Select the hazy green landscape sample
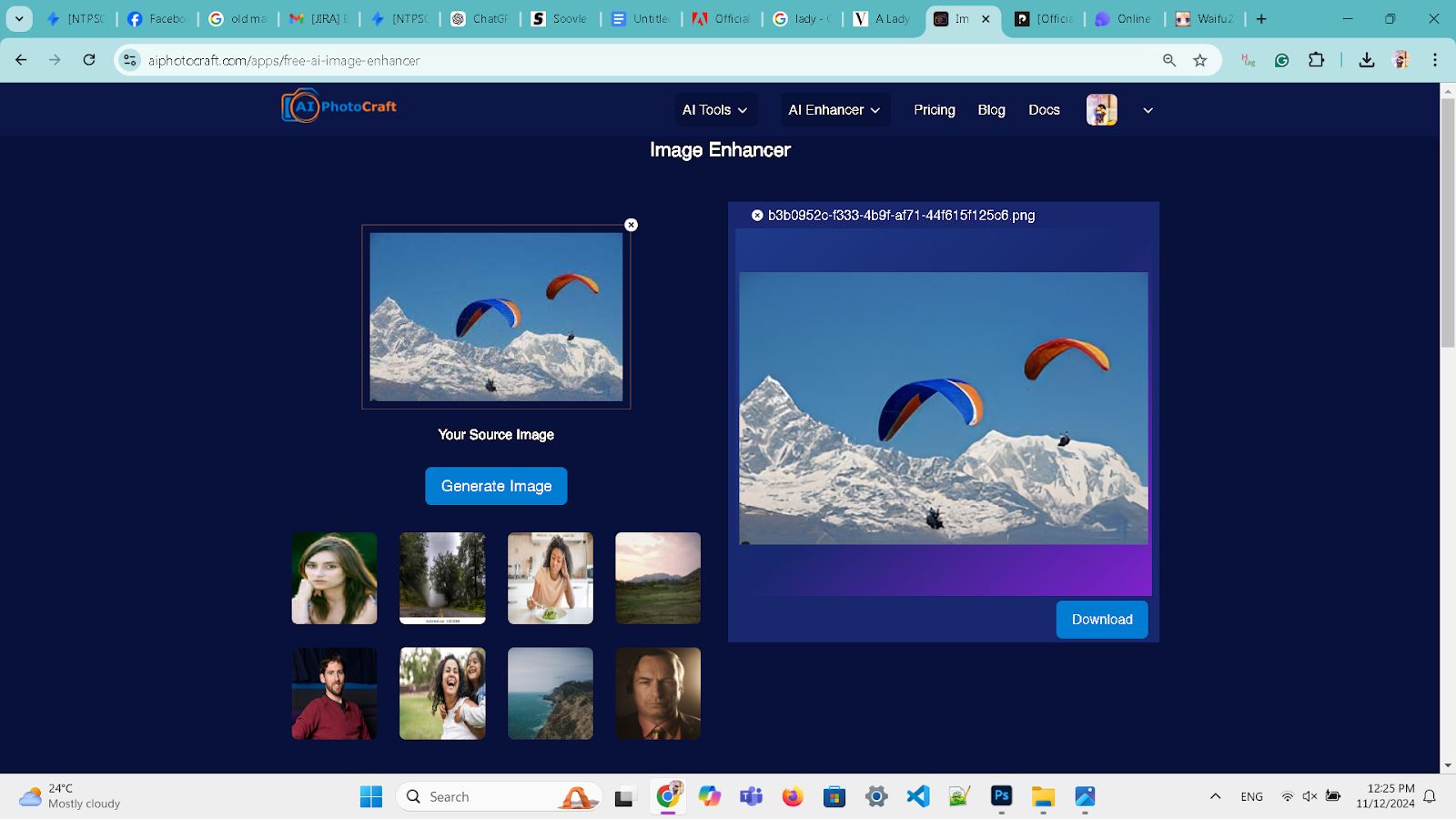 point(658,579)
